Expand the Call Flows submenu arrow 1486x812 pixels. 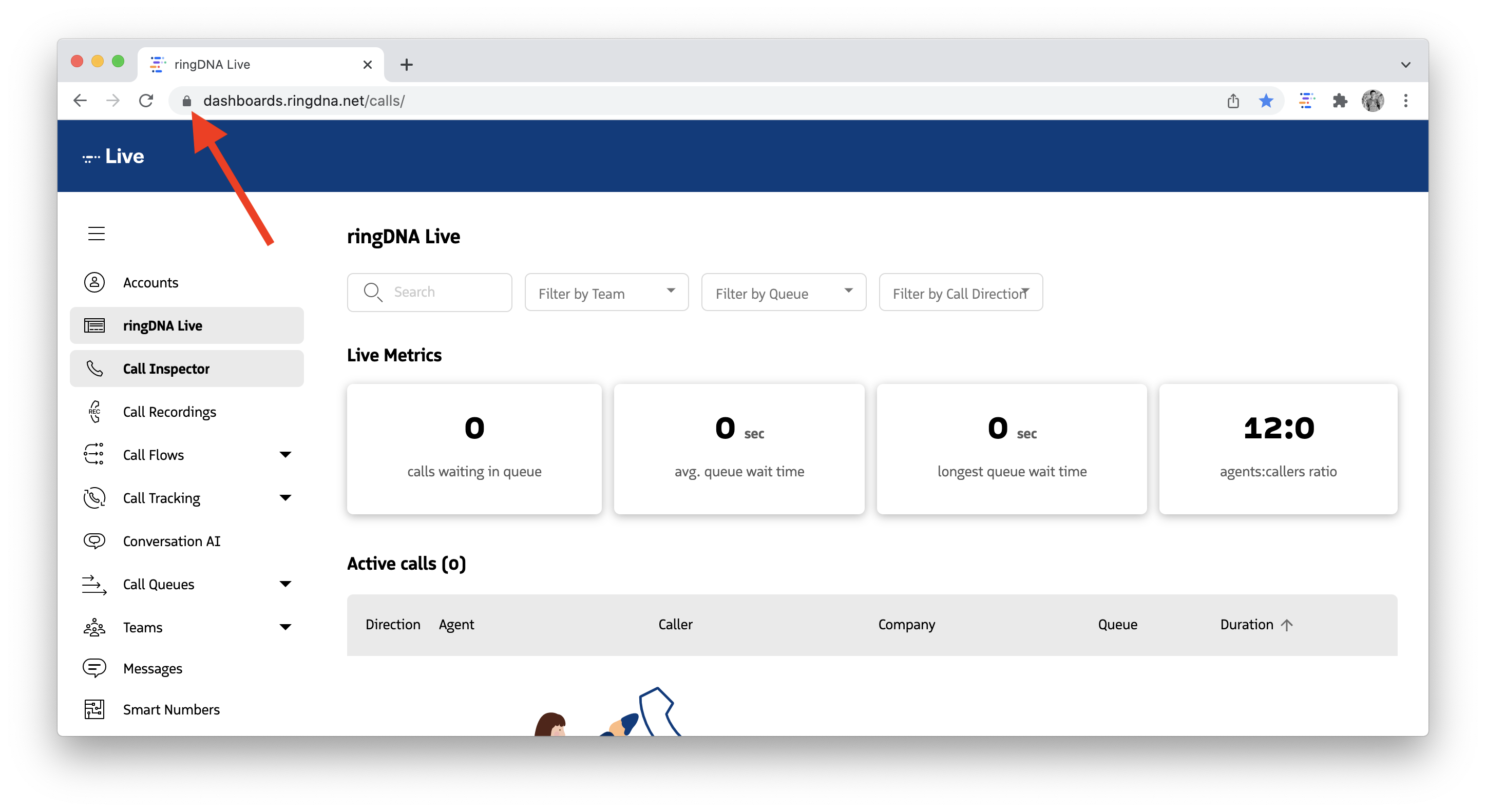285,454
